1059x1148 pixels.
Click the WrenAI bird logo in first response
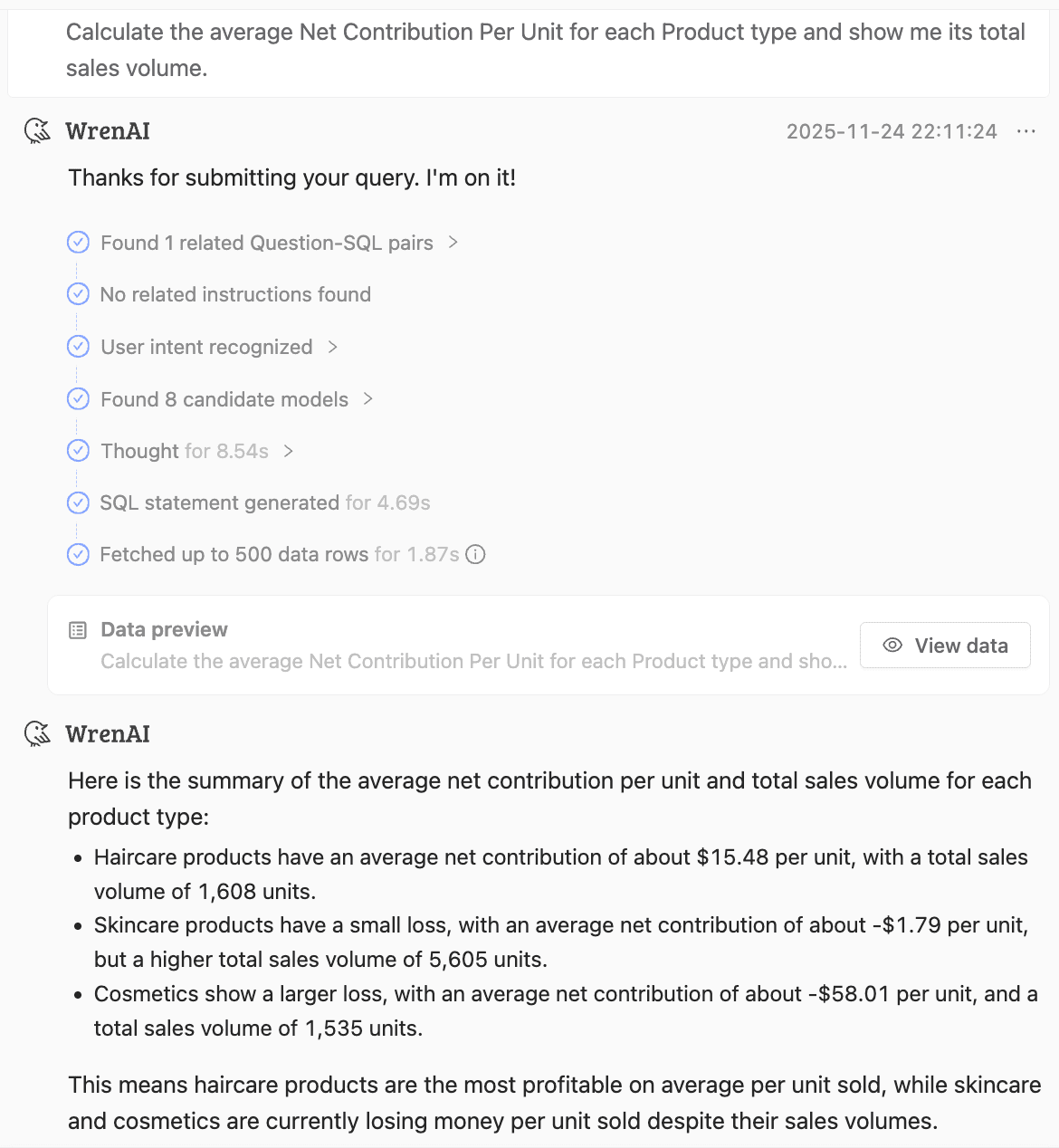pyautogui.click(x=37, y=131)
